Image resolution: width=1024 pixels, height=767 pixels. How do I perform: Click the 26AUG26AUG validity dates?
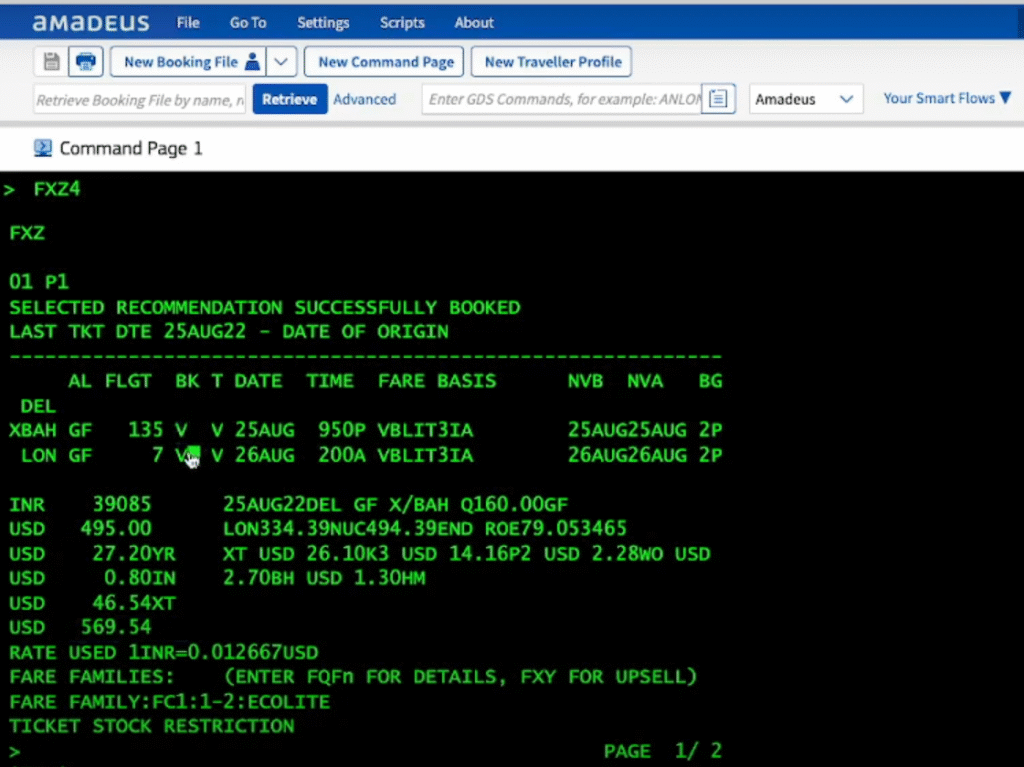627,455
